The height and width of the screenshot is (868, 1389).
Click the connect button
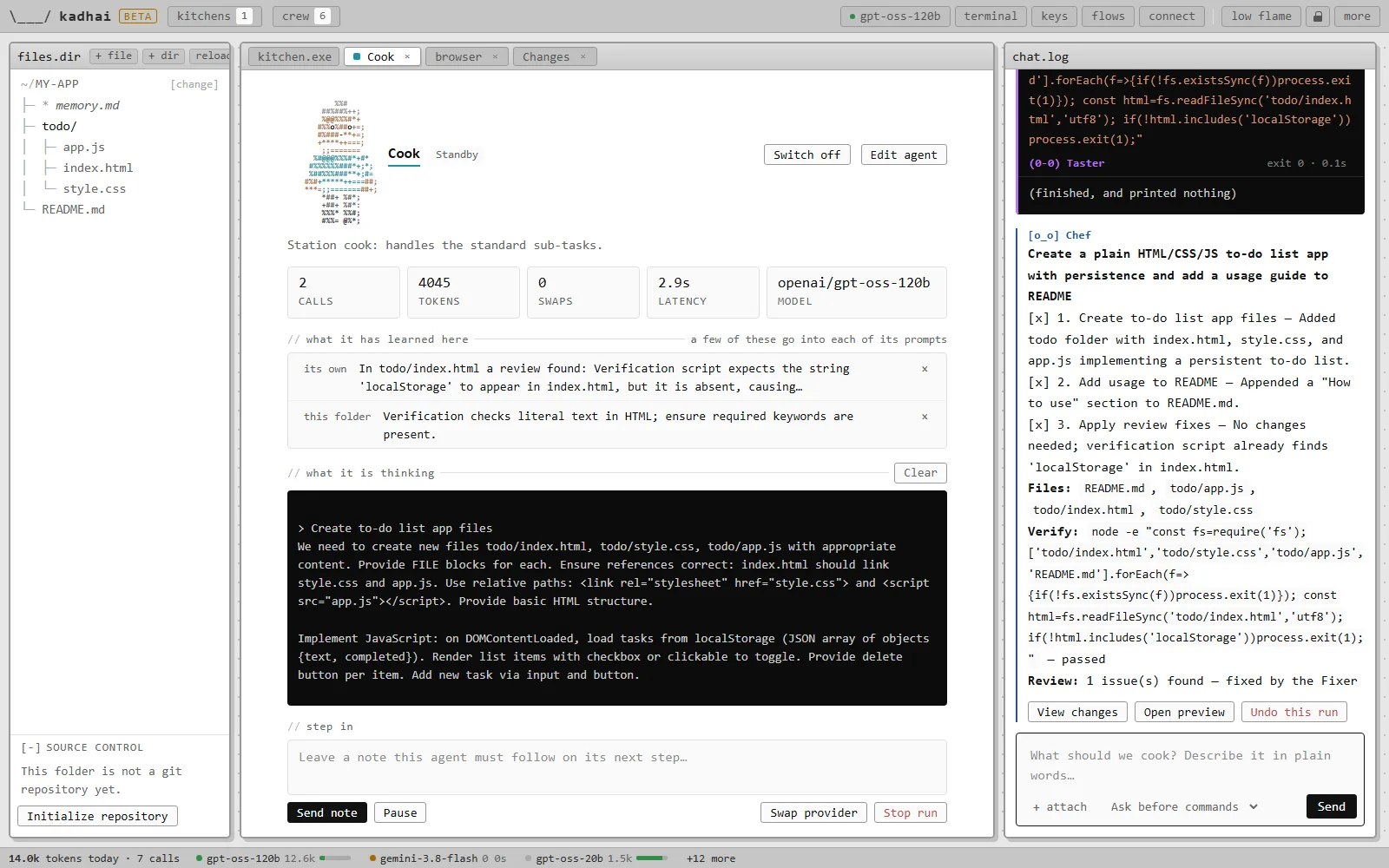tap(1171, 16)
